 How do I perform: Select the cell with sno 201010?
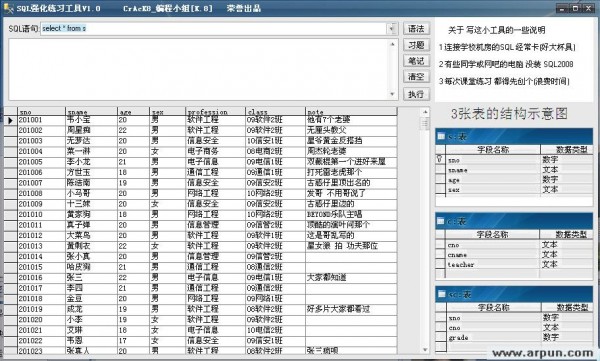41,214
